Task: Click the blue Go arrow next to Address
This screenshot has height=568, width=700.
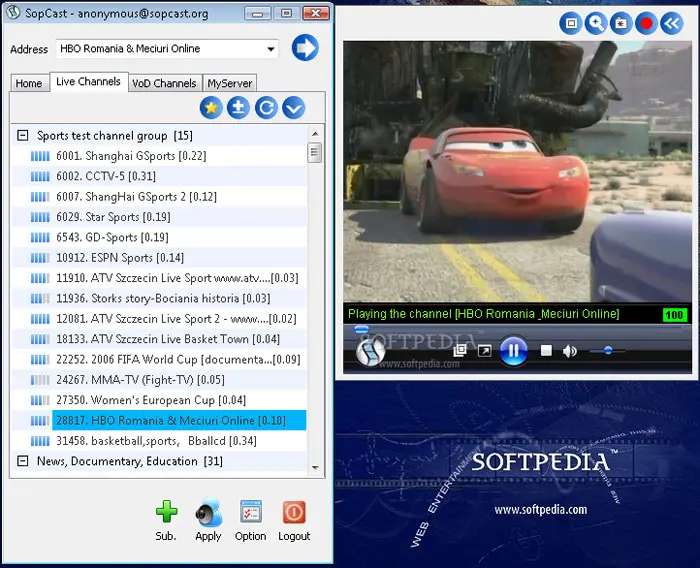Action: [305, 48]
